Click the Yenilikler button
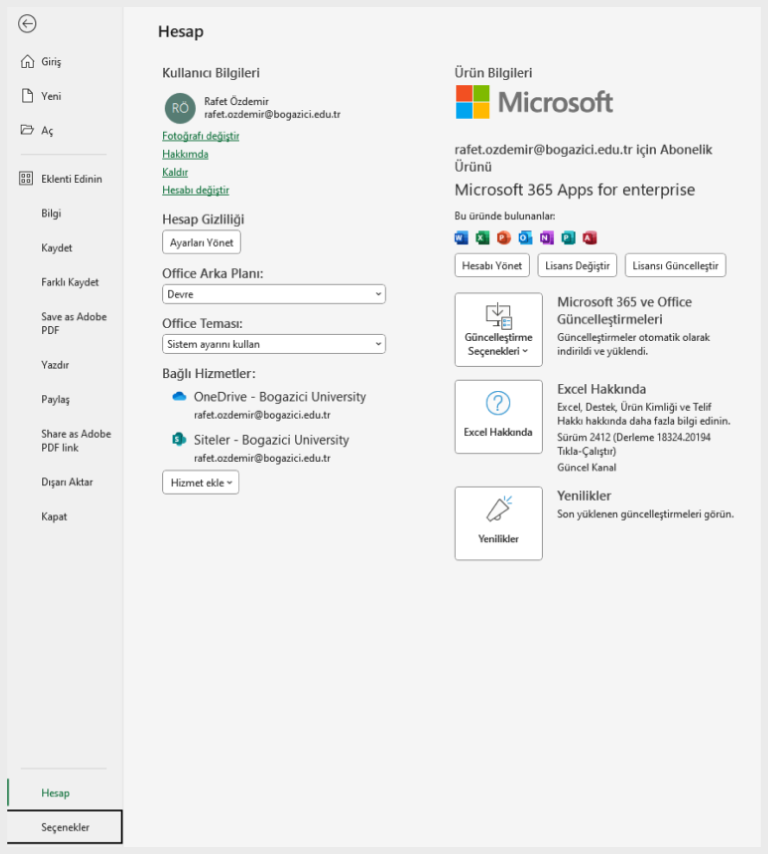 point(498,523)
